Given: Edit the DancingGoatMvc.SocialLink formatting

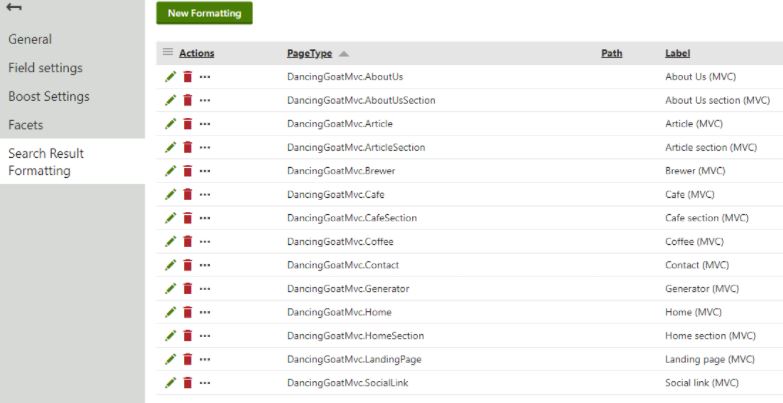Looking at the screenshot, I should point(171,383).
